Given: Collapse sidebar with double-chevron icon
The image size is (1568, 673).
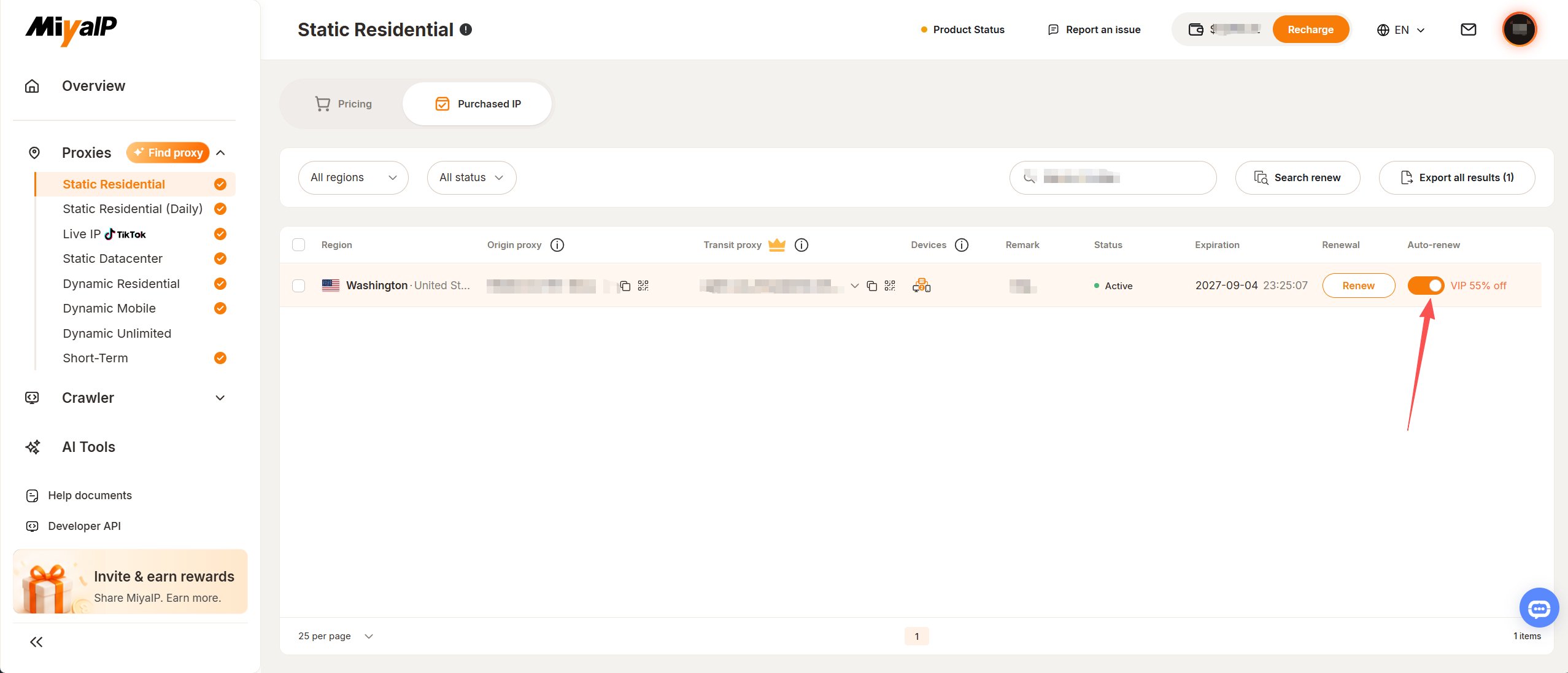Looking at the screenshot, I should [x=36, y=642].
